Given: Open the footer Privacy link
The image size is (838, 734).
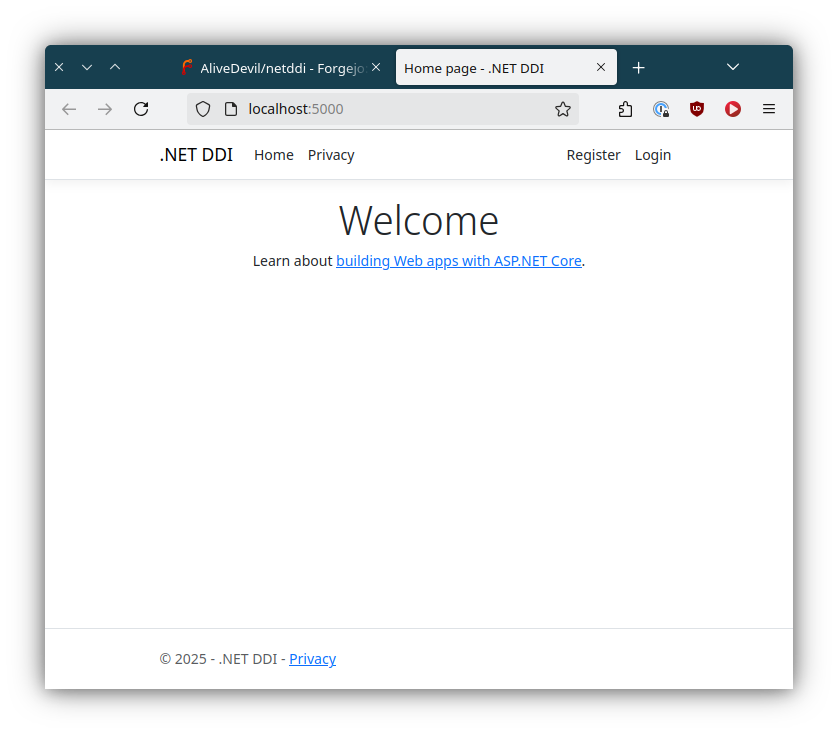Looking at the screenshot, I should click(x=313, y=659).
